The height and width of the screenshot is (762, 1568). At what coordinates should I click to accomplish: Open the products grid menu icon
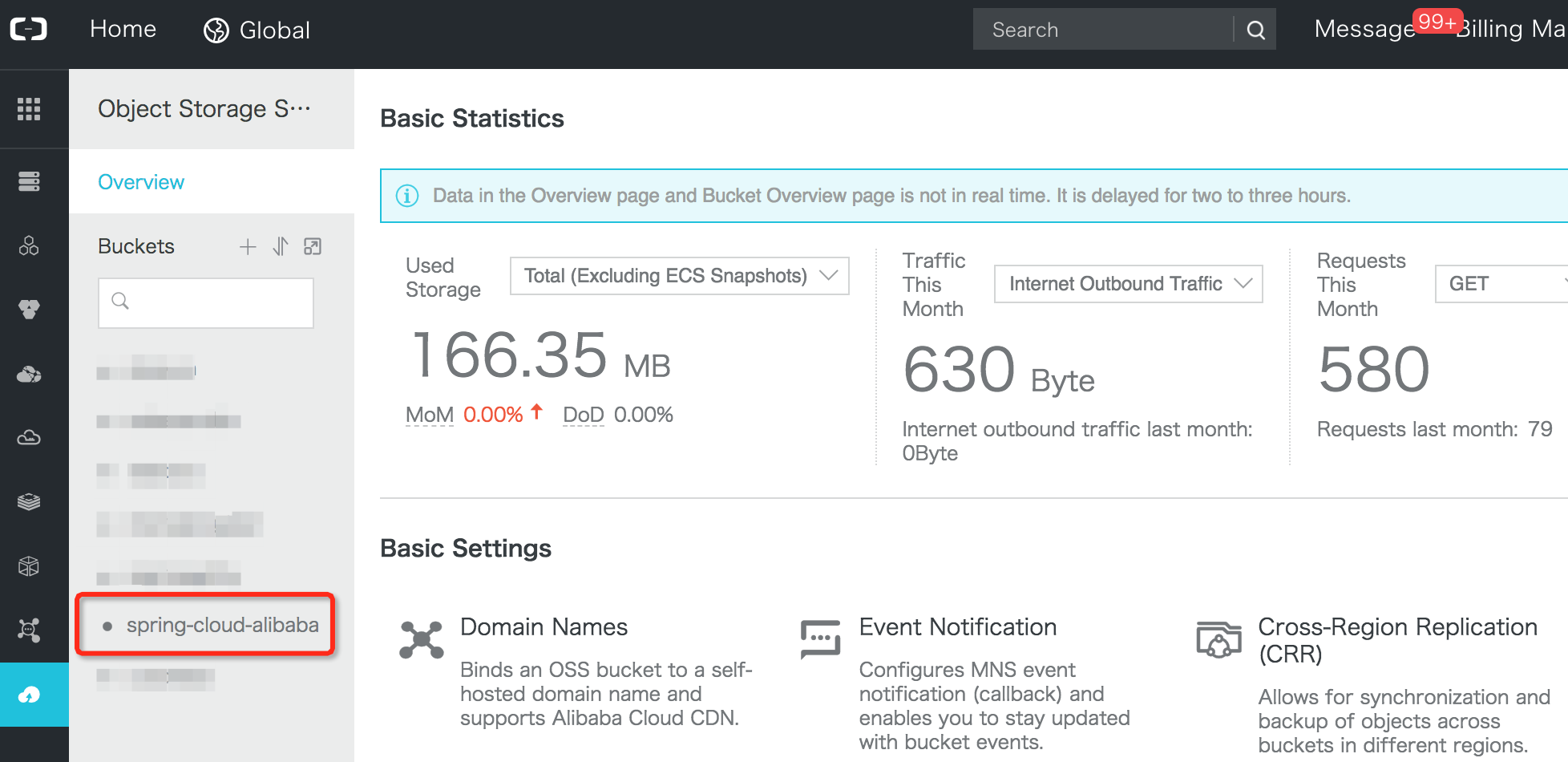click(29, 109)
